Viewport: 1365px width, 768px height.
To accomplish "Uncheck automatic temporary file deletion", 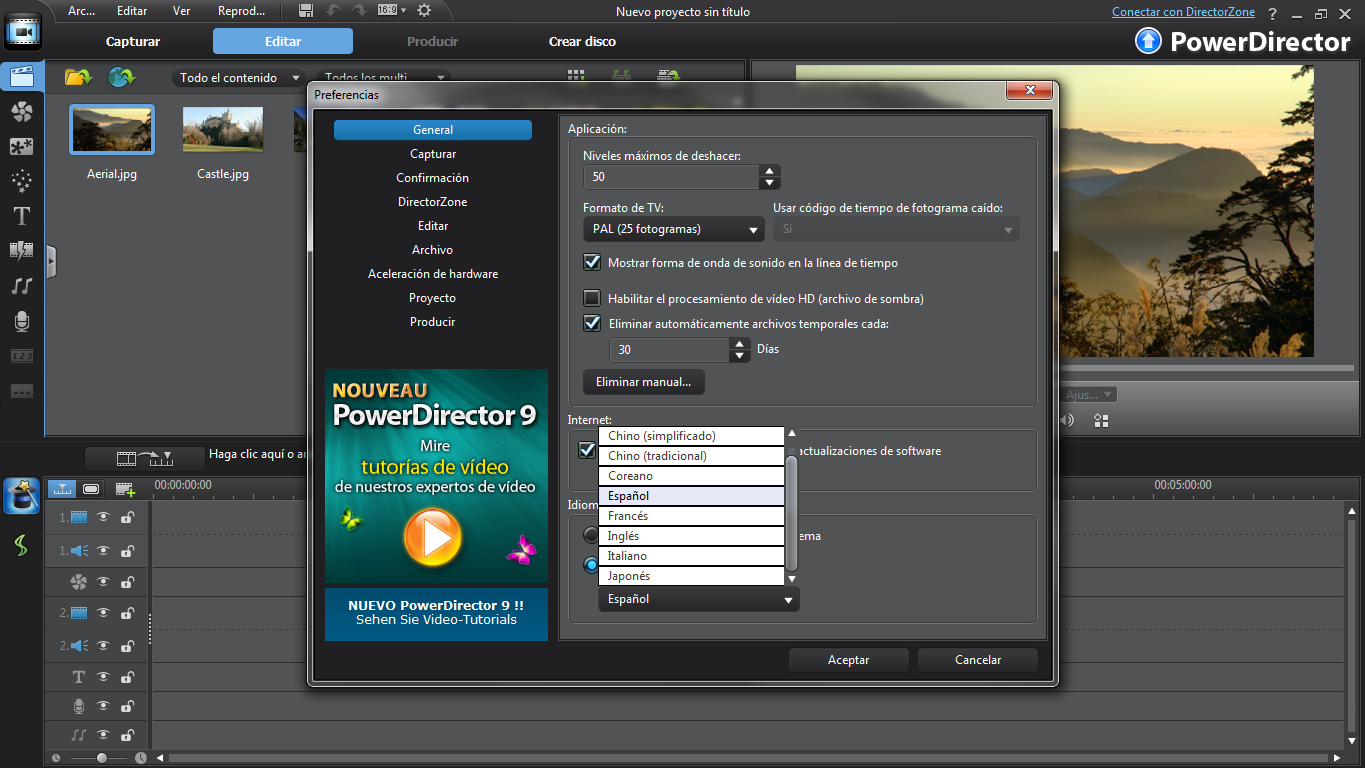I will click(592, 323).
